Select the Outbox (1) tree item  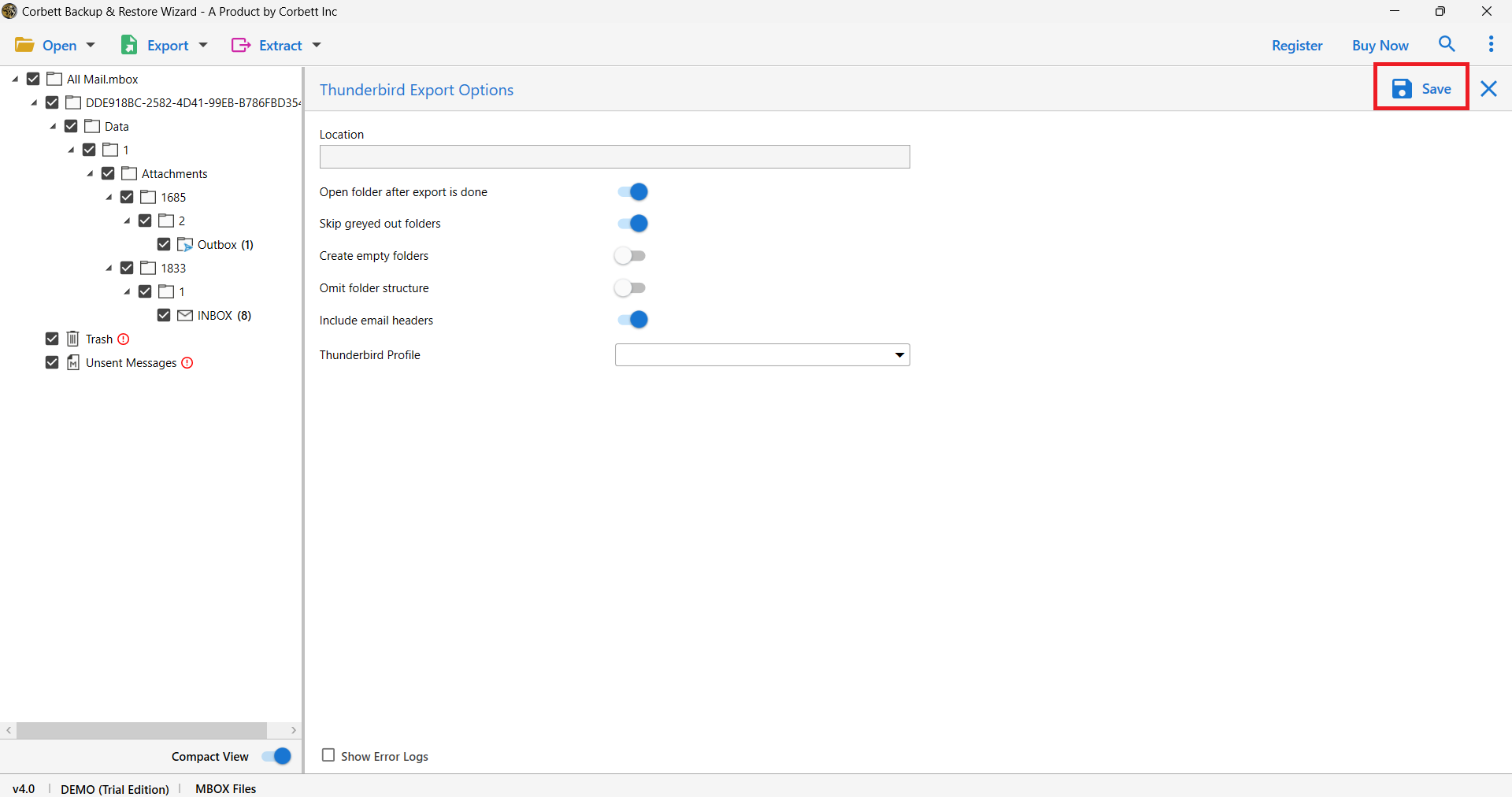pos(225,244)
